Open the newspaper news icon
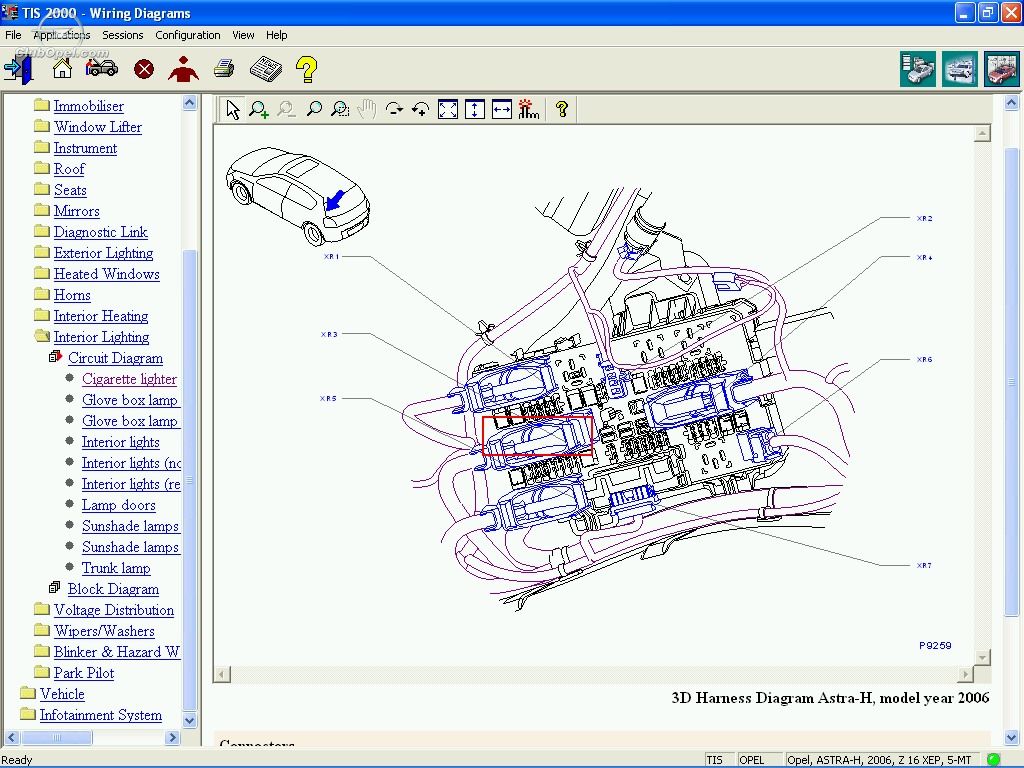The width and height of the screenshot is (1024, 768). point(265,69)
